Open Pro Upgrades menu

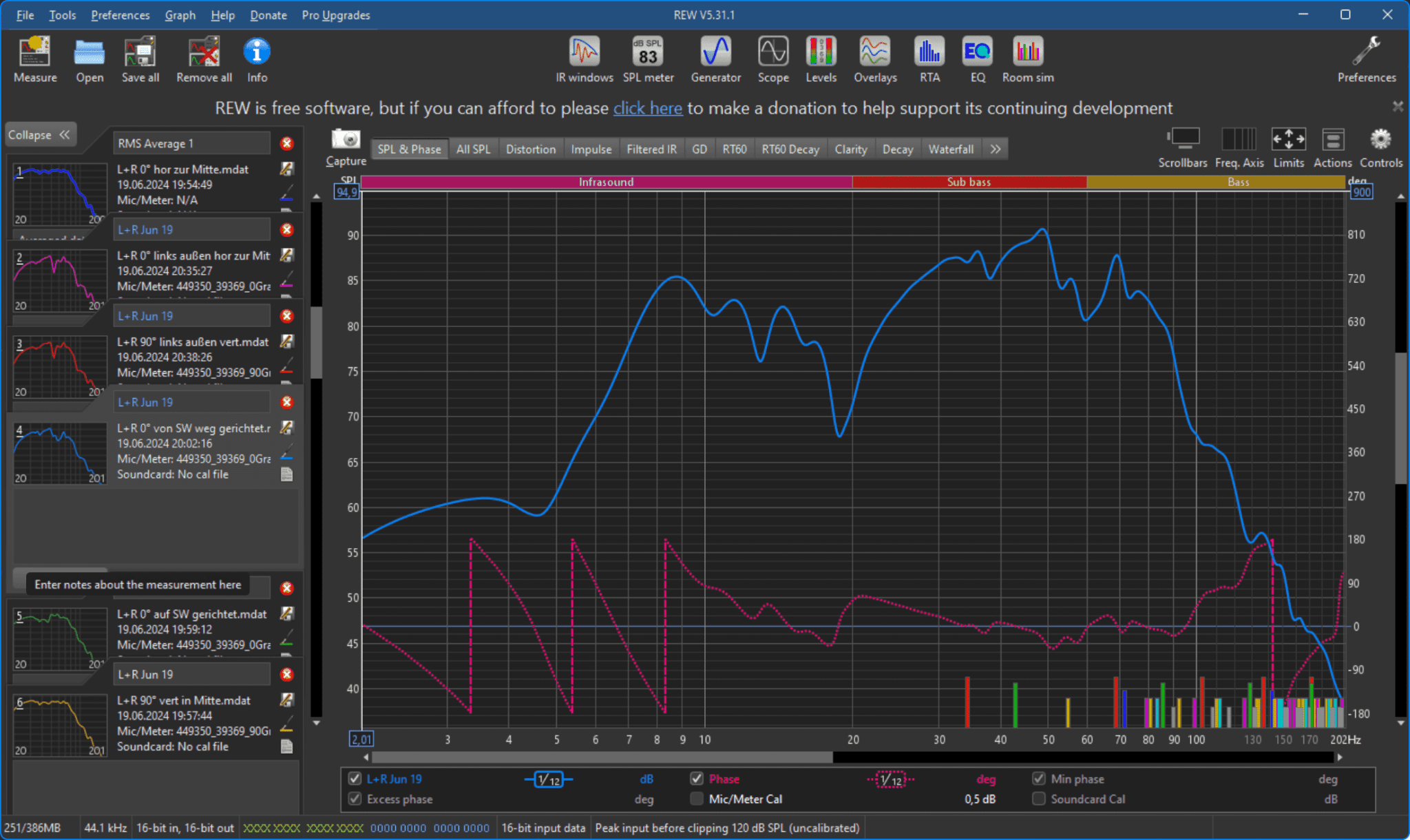click(336, 15)
